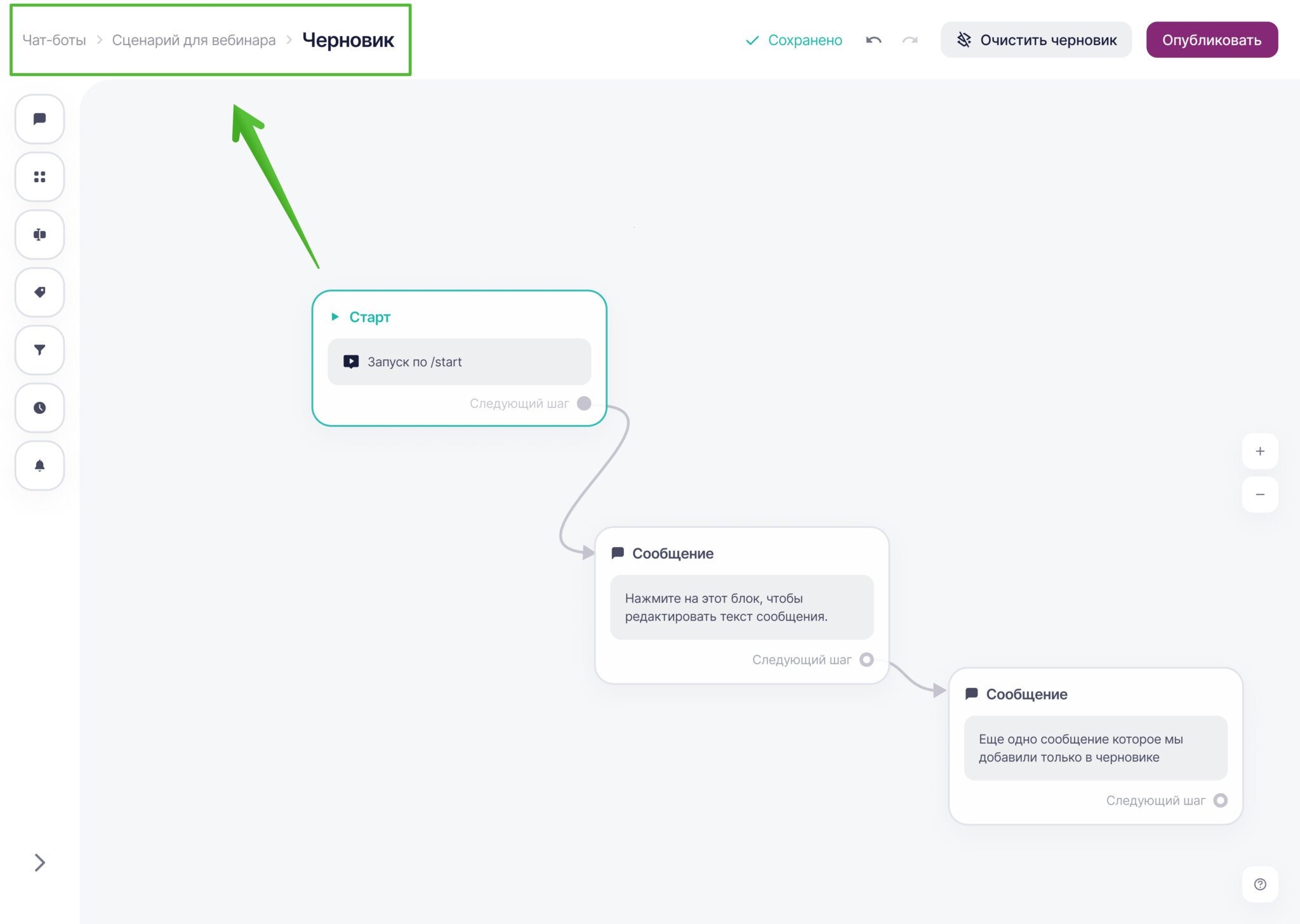Zoom out the canvas with minus
Viewport: 1300px width, 924px height.
point(1260,494)
